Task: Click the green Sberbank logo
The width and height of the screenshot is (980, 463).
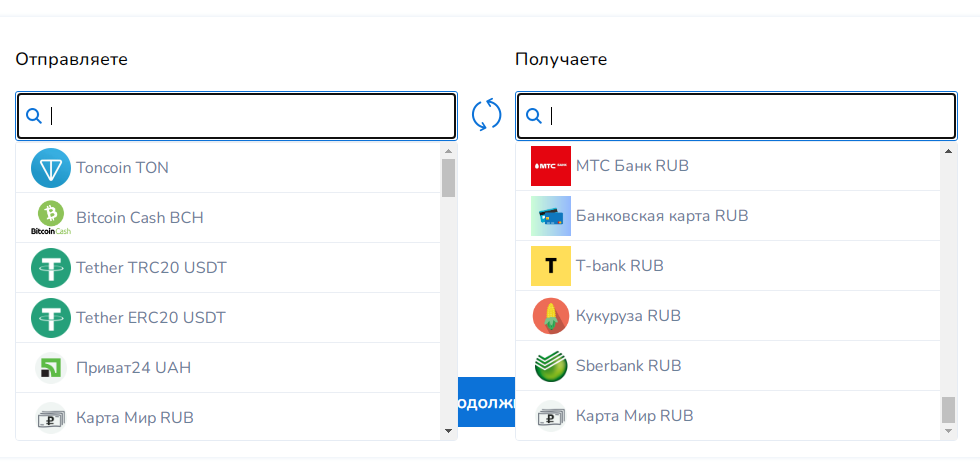Action: 551,366
